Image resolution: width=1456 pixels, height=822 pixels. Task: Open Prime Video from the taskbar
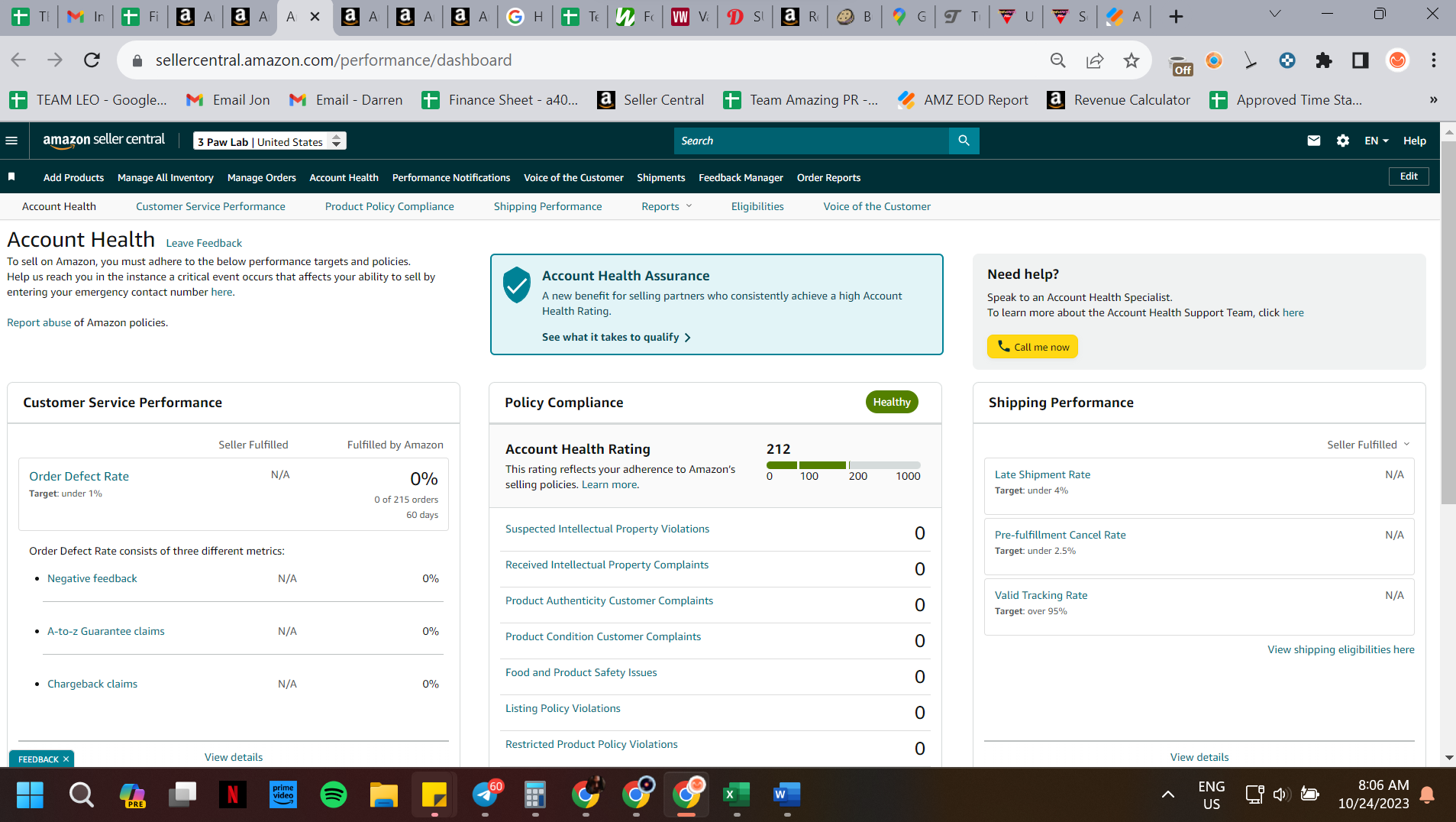click(283, 795)
